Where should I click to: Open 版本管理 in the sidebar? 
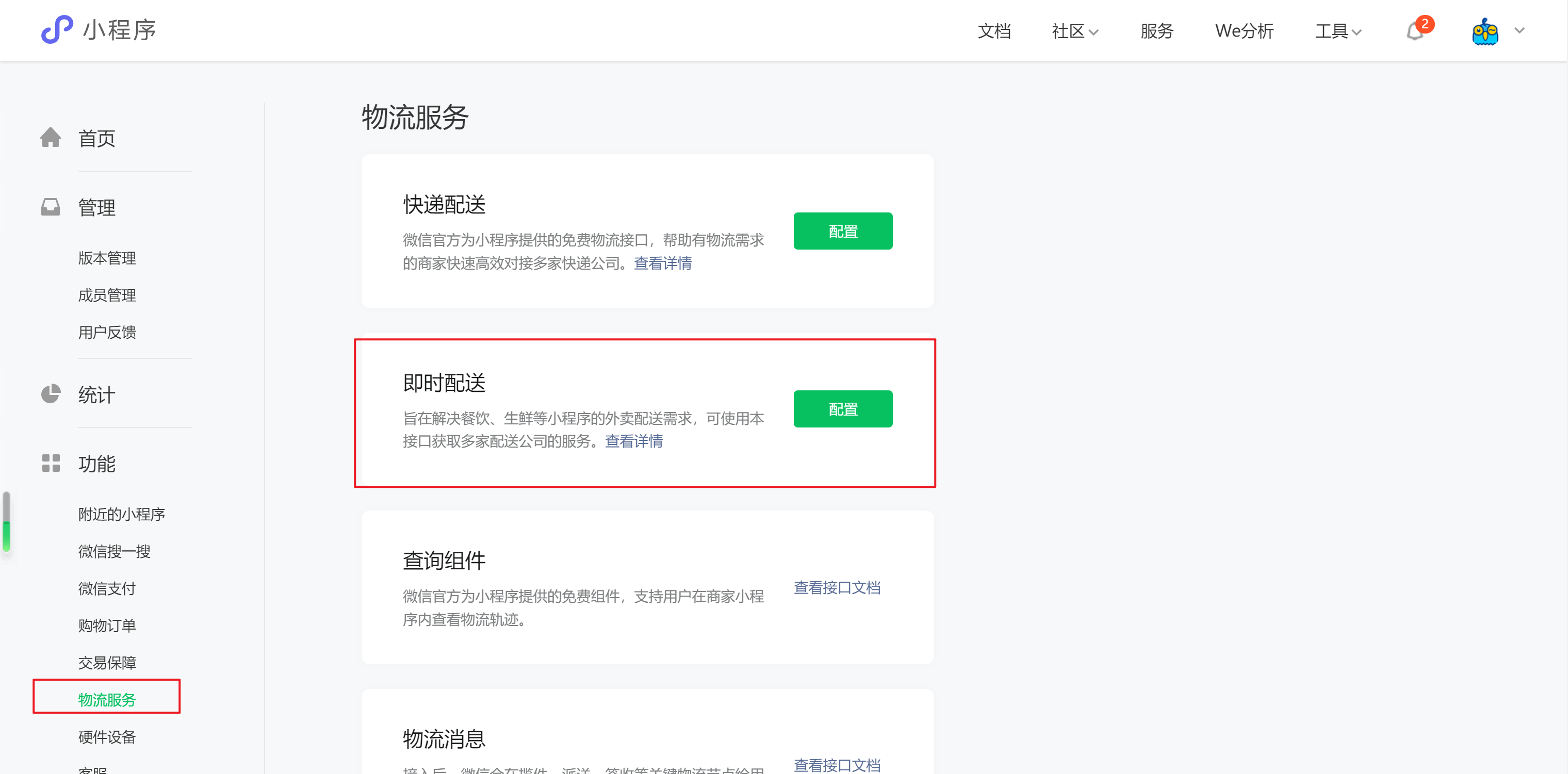(107, 258)
